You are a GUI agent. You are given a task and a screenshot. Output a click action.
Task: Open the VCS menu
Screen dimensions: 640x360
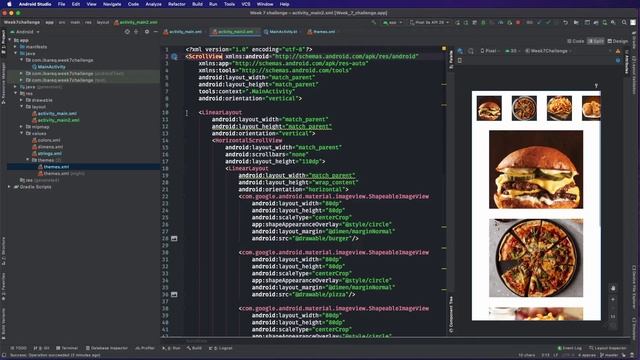point(246,4)
